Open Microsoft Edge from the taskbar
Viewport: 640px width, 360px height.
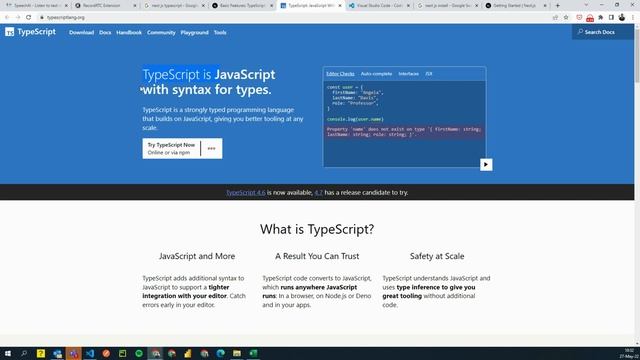point(221,353)
